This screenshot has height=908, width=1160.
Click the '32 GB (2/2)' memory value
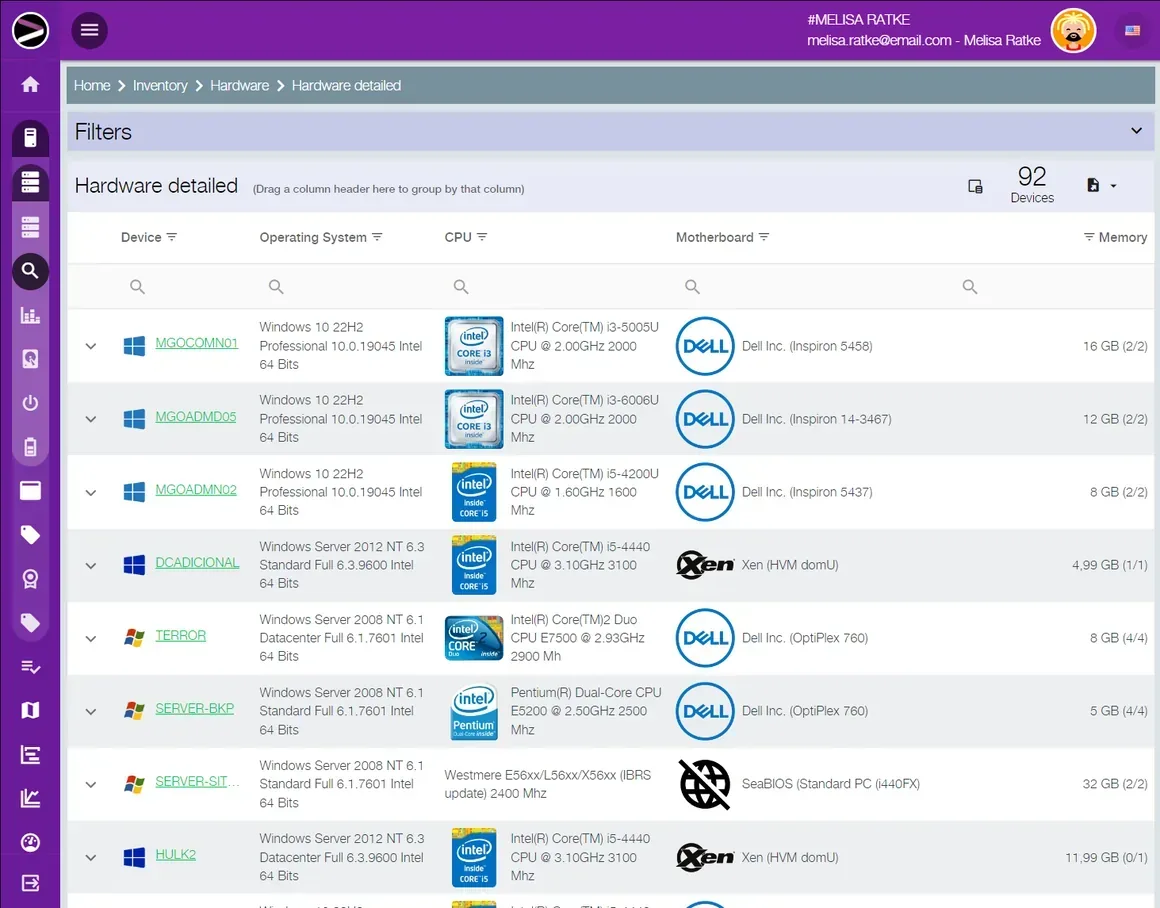1115,784
